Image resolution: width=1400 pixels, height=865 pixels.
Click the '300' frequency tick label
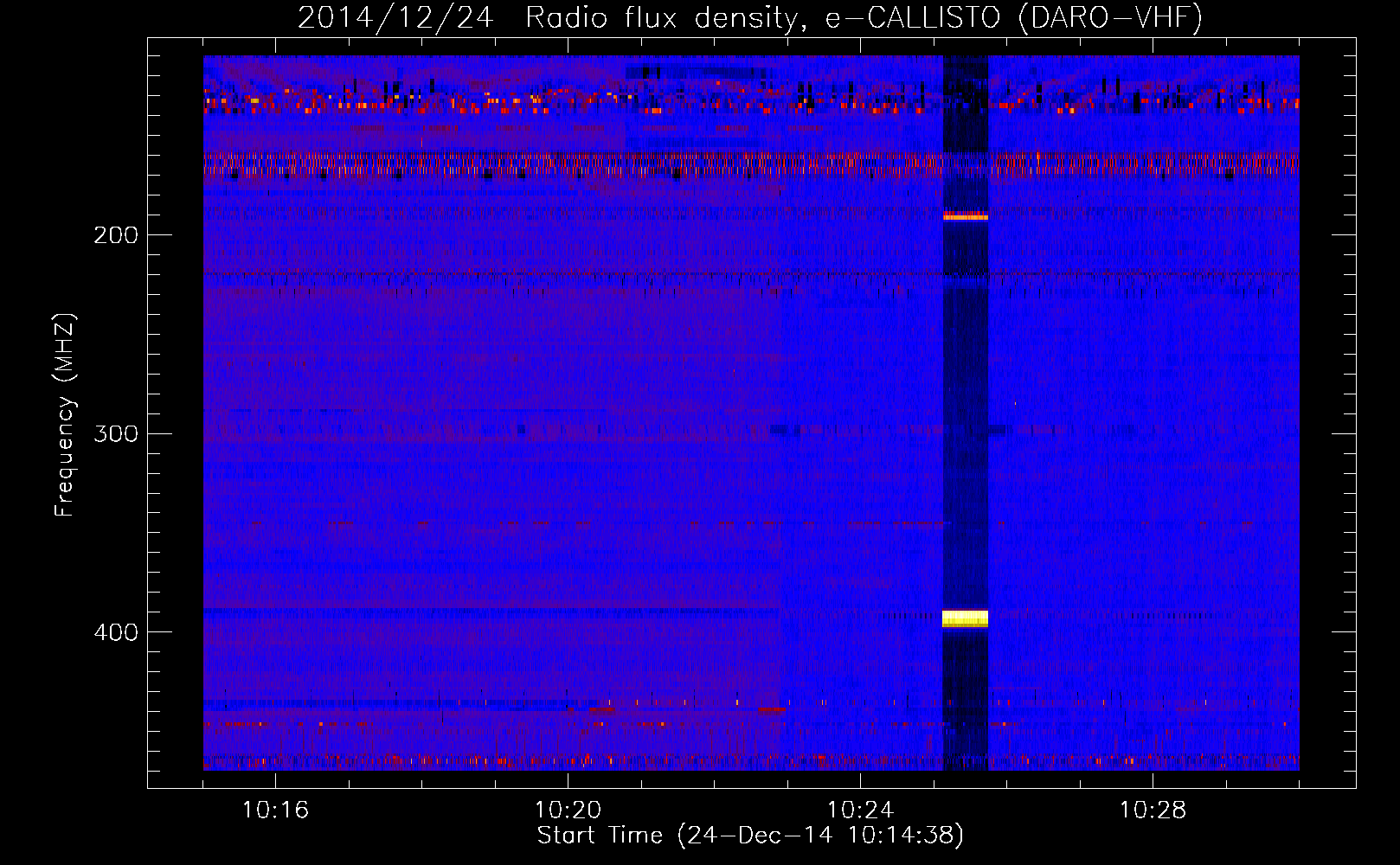coord(116,433)
